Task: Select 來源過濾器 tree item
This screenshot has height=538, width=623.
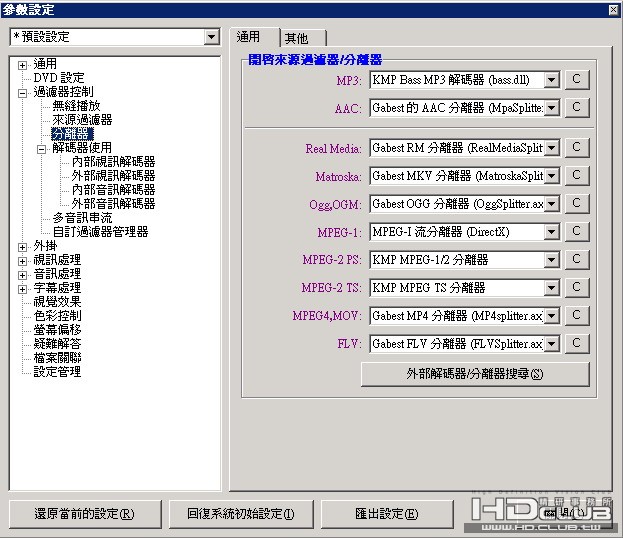Action: (x=82, y=120)
